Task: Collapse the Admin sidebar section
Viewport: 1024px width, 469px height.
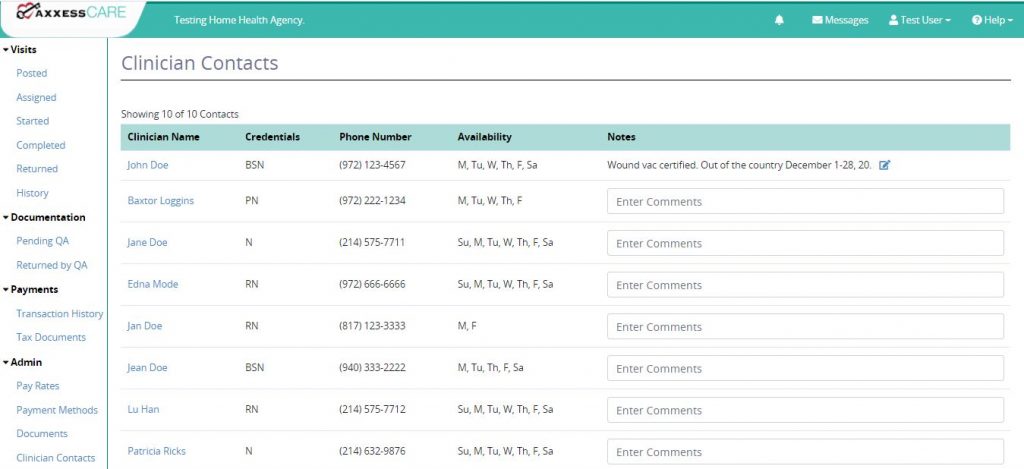Action: (x=22, y=363)
